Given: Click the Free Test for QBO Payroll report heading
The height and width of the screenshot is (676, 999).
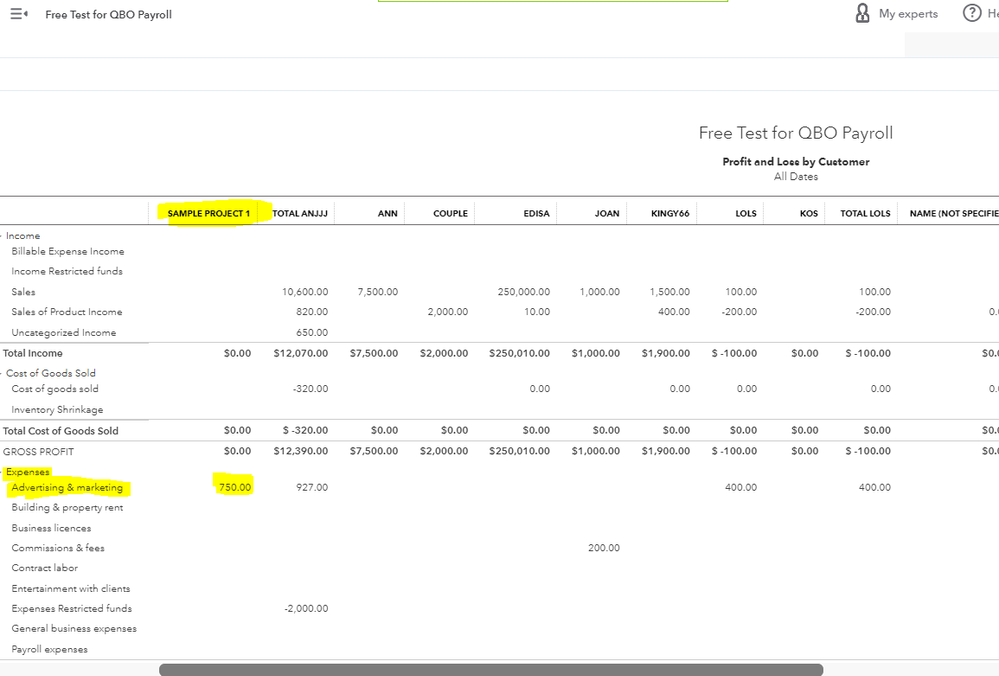Looking at the screenshot, I should pos(796,133).
